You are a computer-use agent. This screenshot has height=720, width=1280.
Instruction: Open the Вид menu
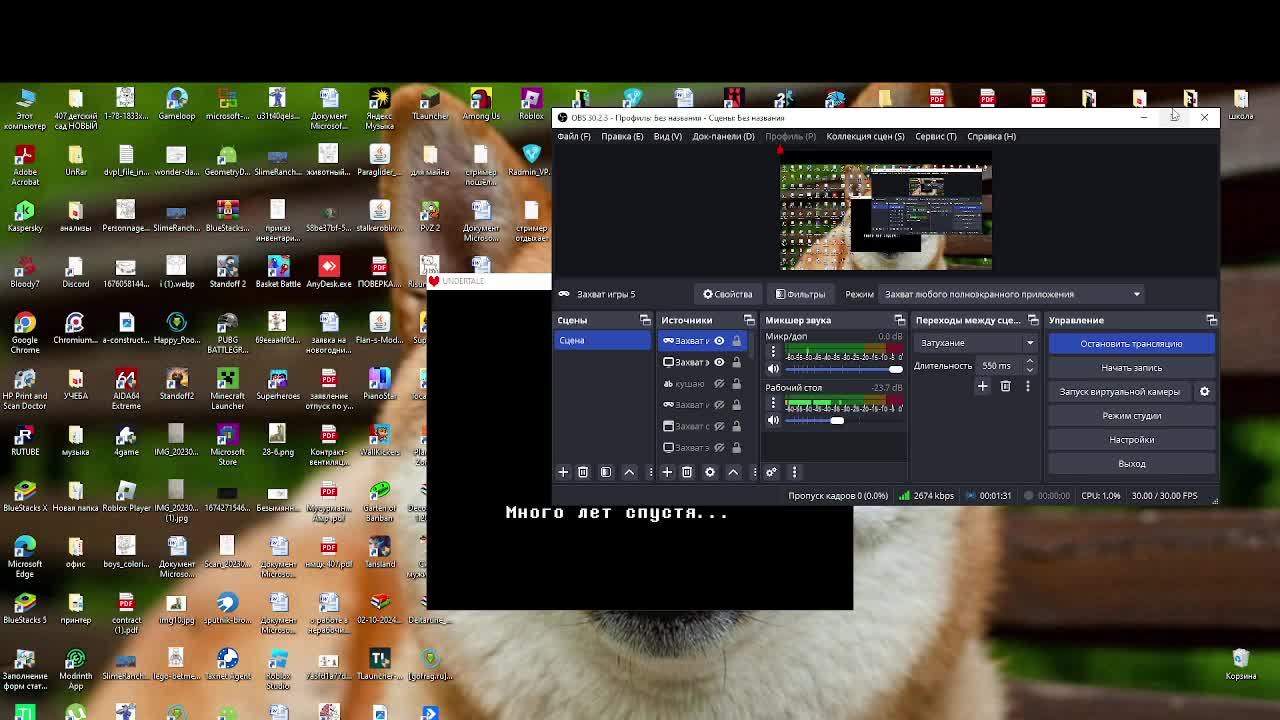click(x=667, y=136)
